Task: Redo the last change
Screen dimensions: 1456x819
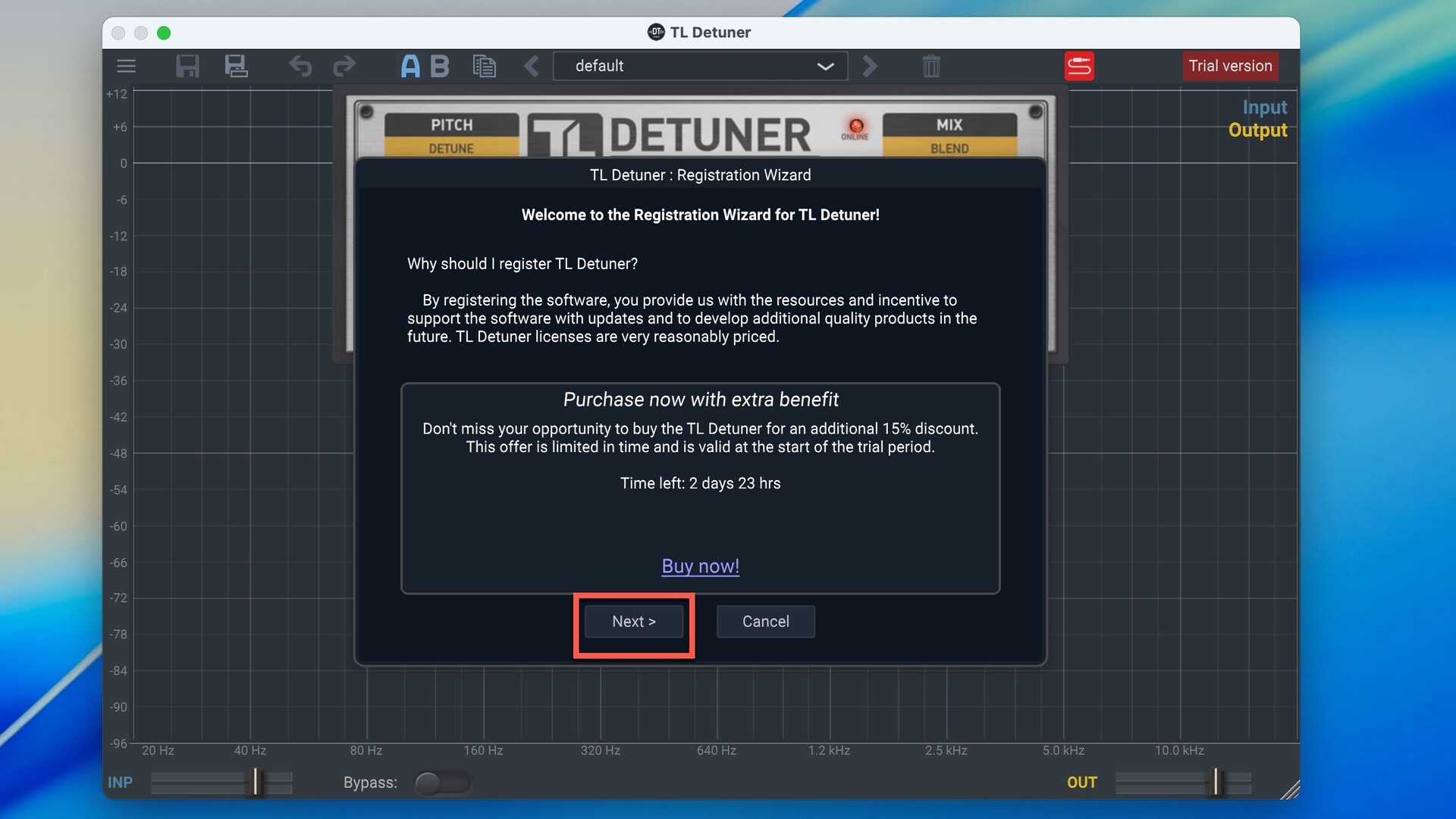Action: [x=344, y=66]
